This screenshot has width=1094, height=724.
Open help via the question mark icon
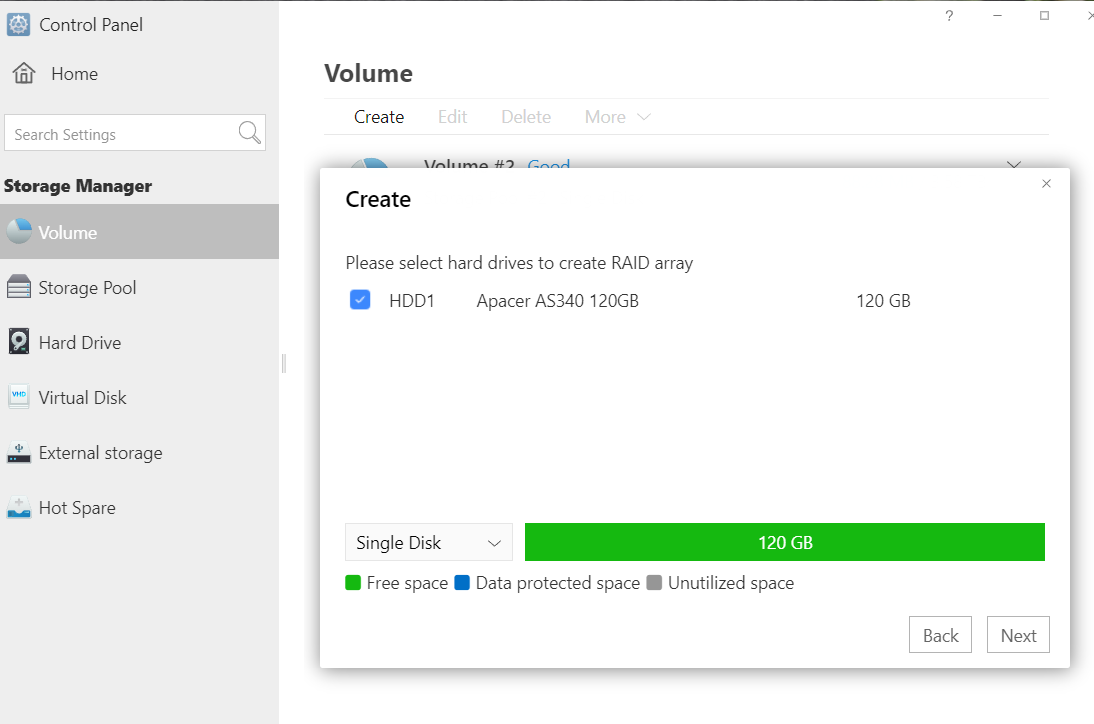tap(949, 15)
